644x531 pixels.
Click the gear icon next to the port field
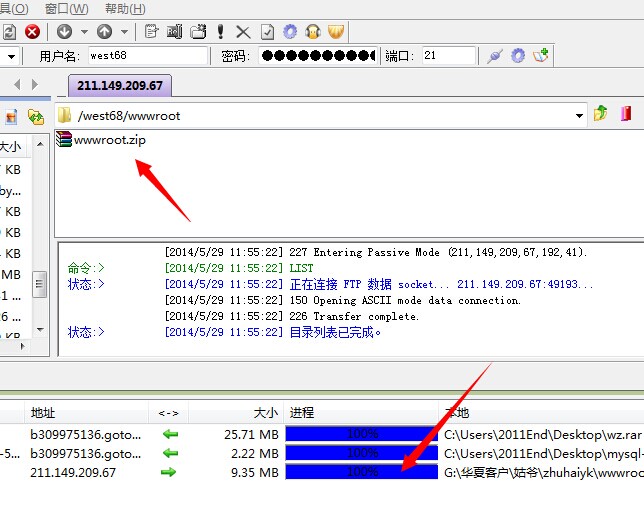point(518,56)
